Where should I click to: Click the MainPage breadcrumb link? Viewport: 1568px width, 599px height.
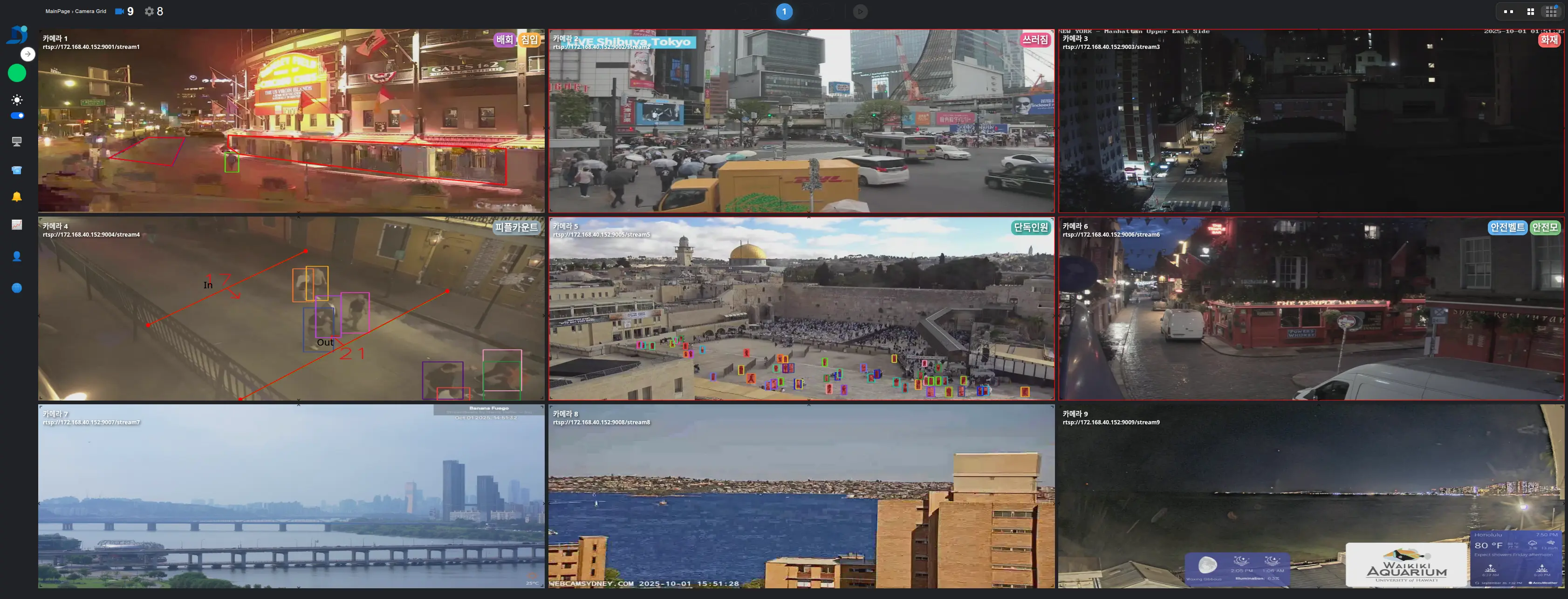pos(57,12)
